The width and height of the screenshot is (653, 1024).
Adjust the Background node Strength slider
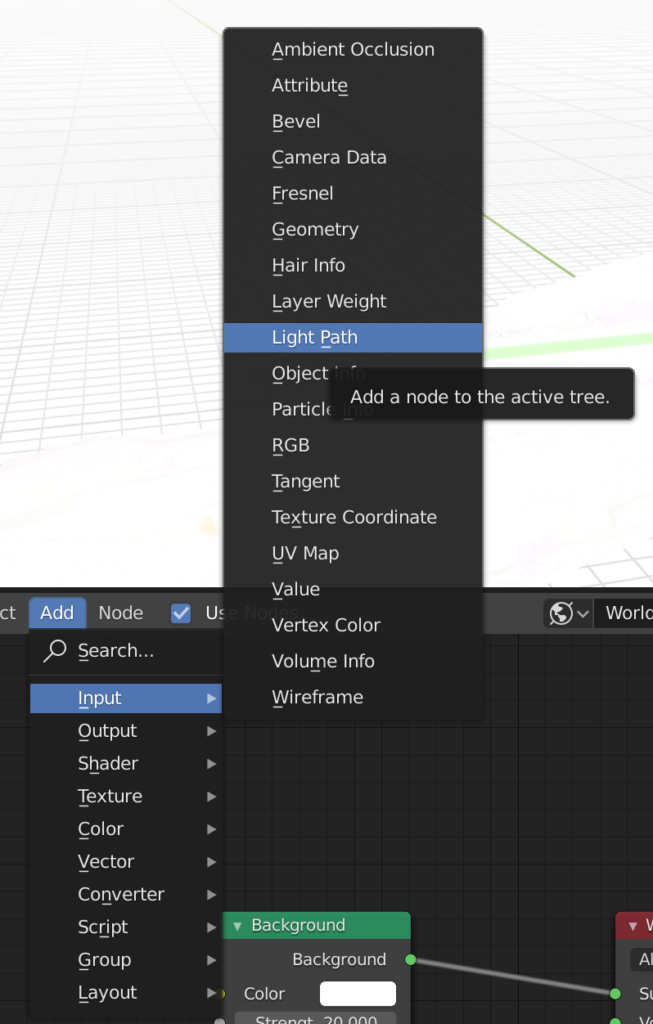(315, 1018)
